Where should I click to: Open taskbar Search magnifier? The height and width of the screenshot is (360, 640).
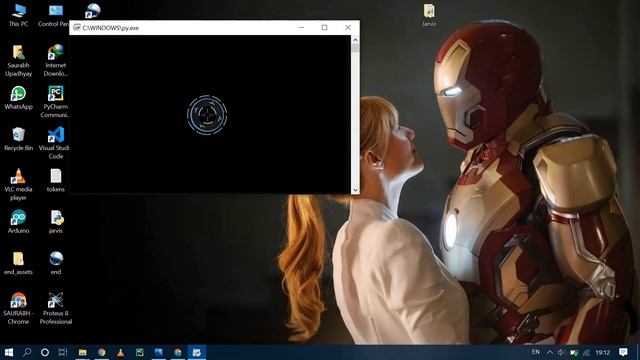coord(27,352)
